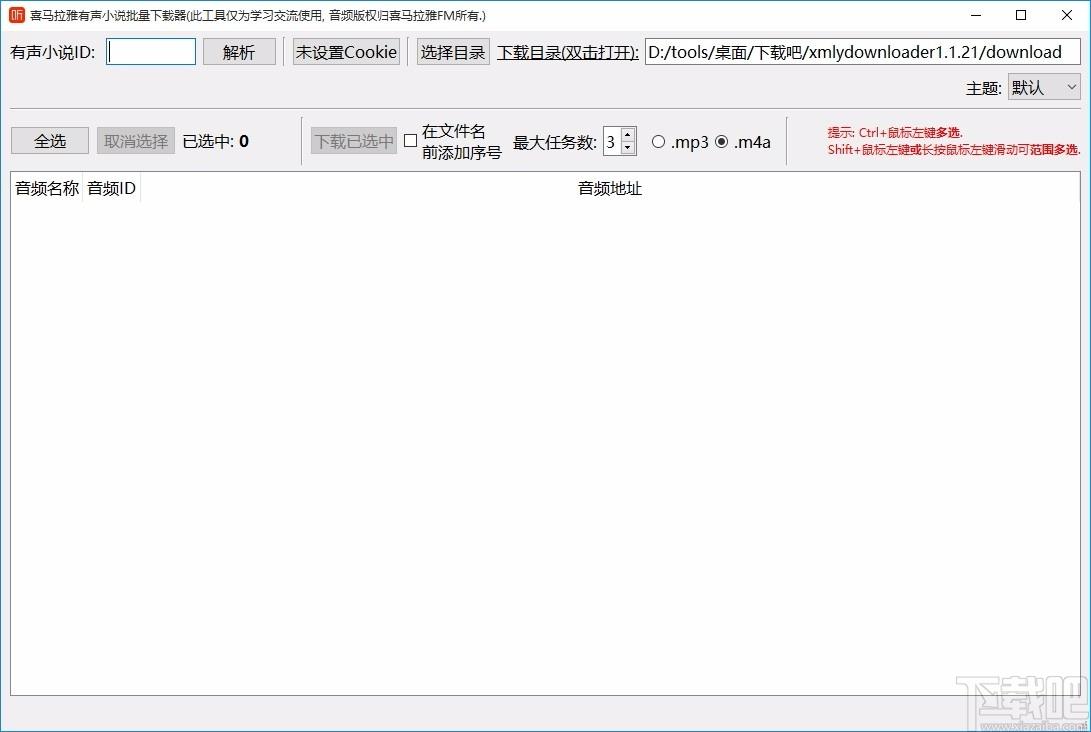This screenshot has width=1091, height=732.
Task: Click the 解析 button
Action: [239, 52]
